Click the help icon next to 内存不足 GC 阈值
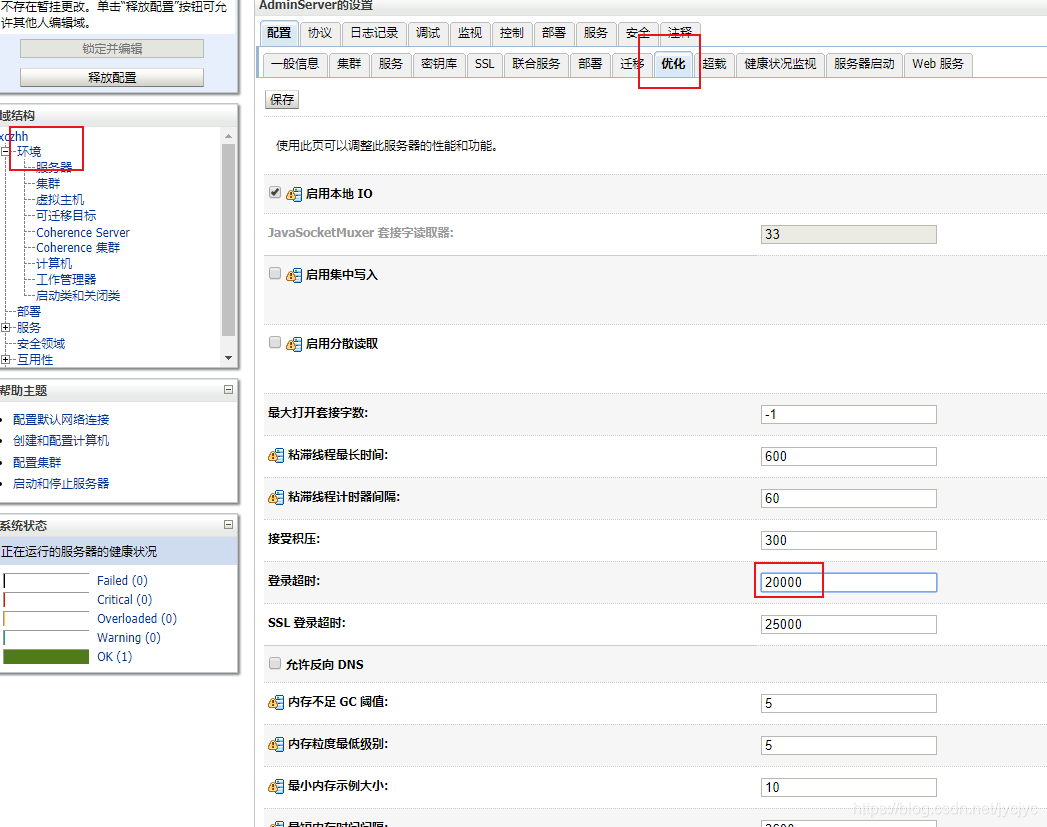 (276, 702)
